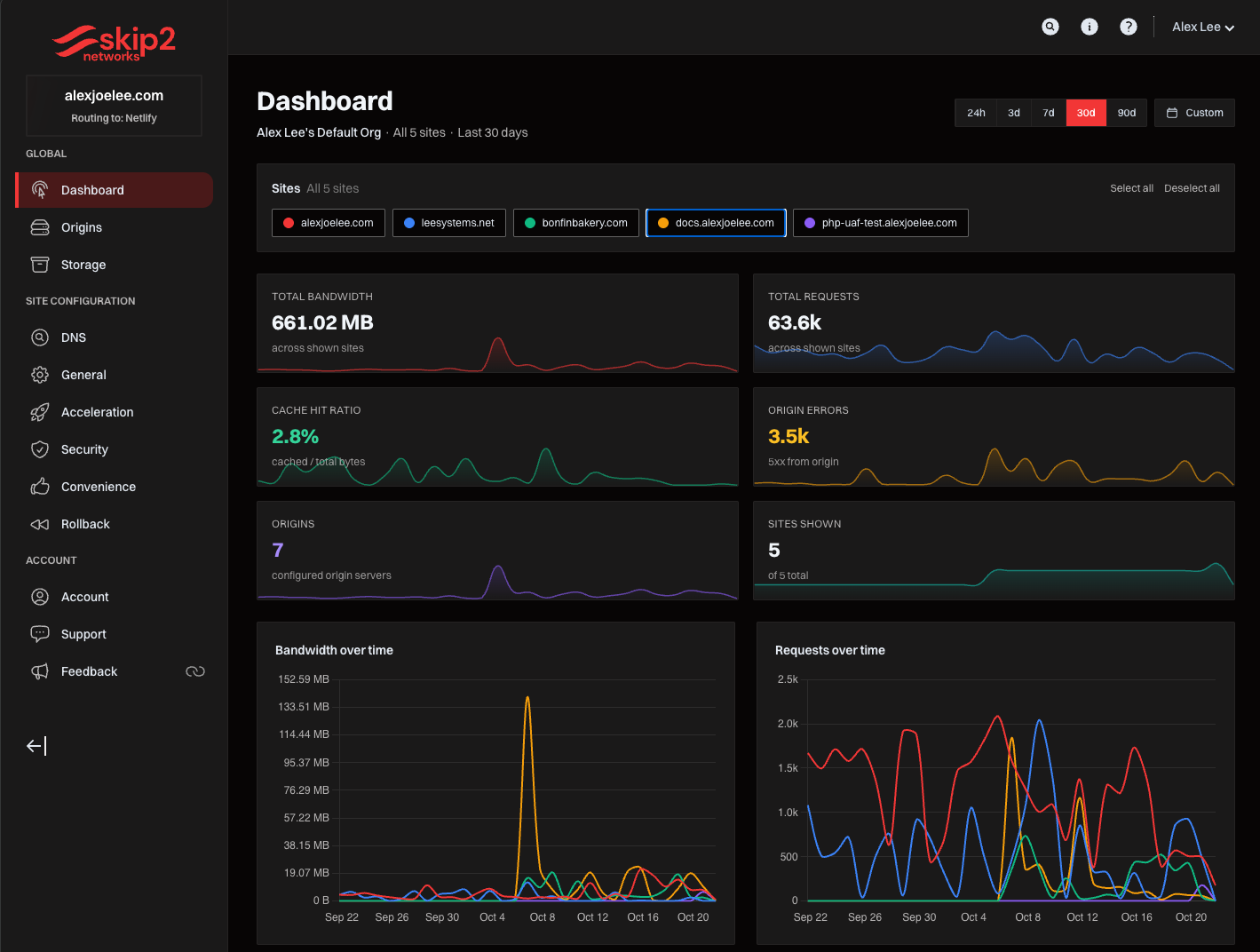The height and width of the screenshot is (952, 1260).
Task: Open the Total Bandwidth stat card
Action: click(497, 323)
